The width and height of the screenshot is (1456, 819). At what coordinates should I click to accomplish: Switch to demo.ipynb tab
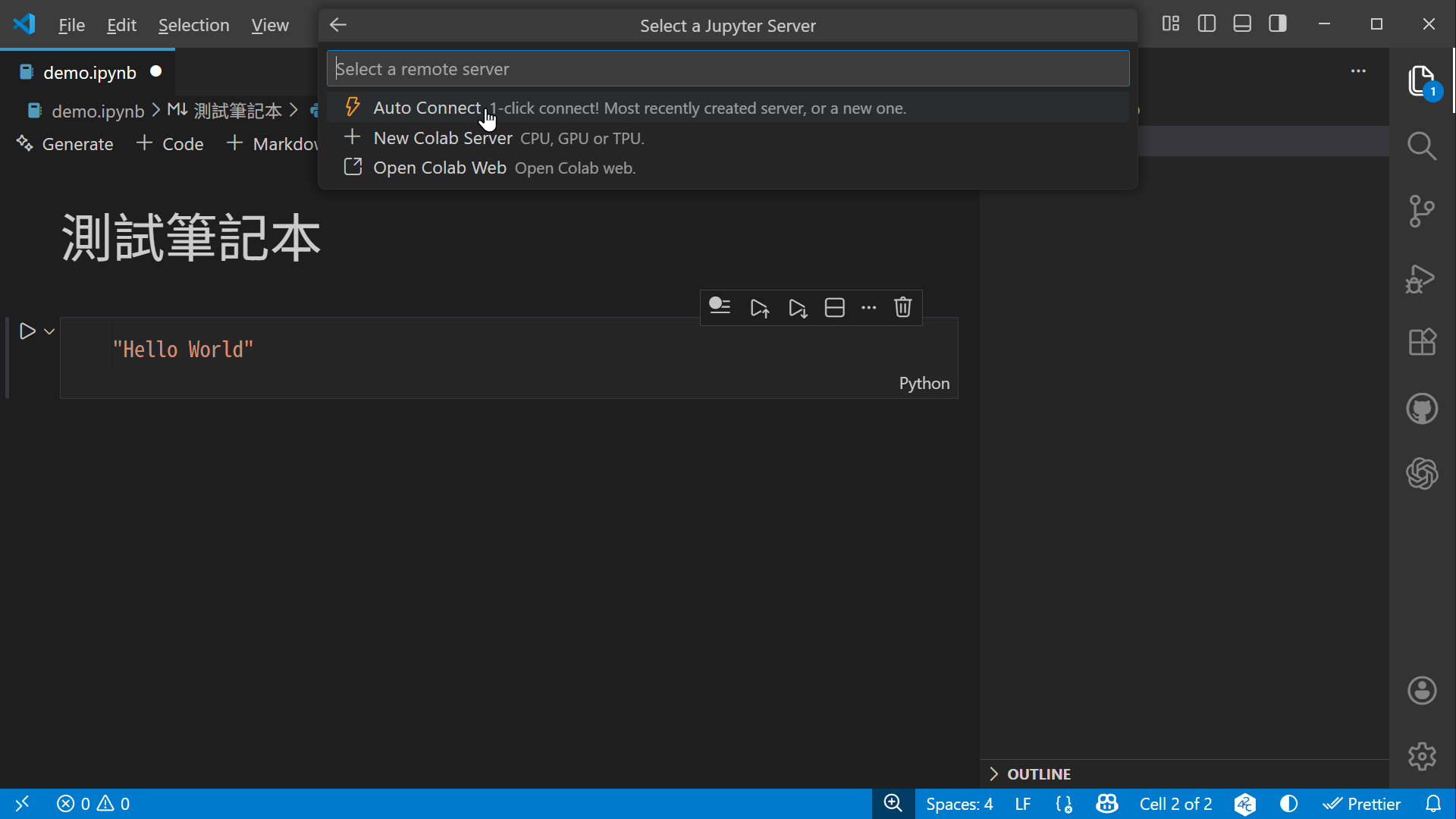click(88, 72)
